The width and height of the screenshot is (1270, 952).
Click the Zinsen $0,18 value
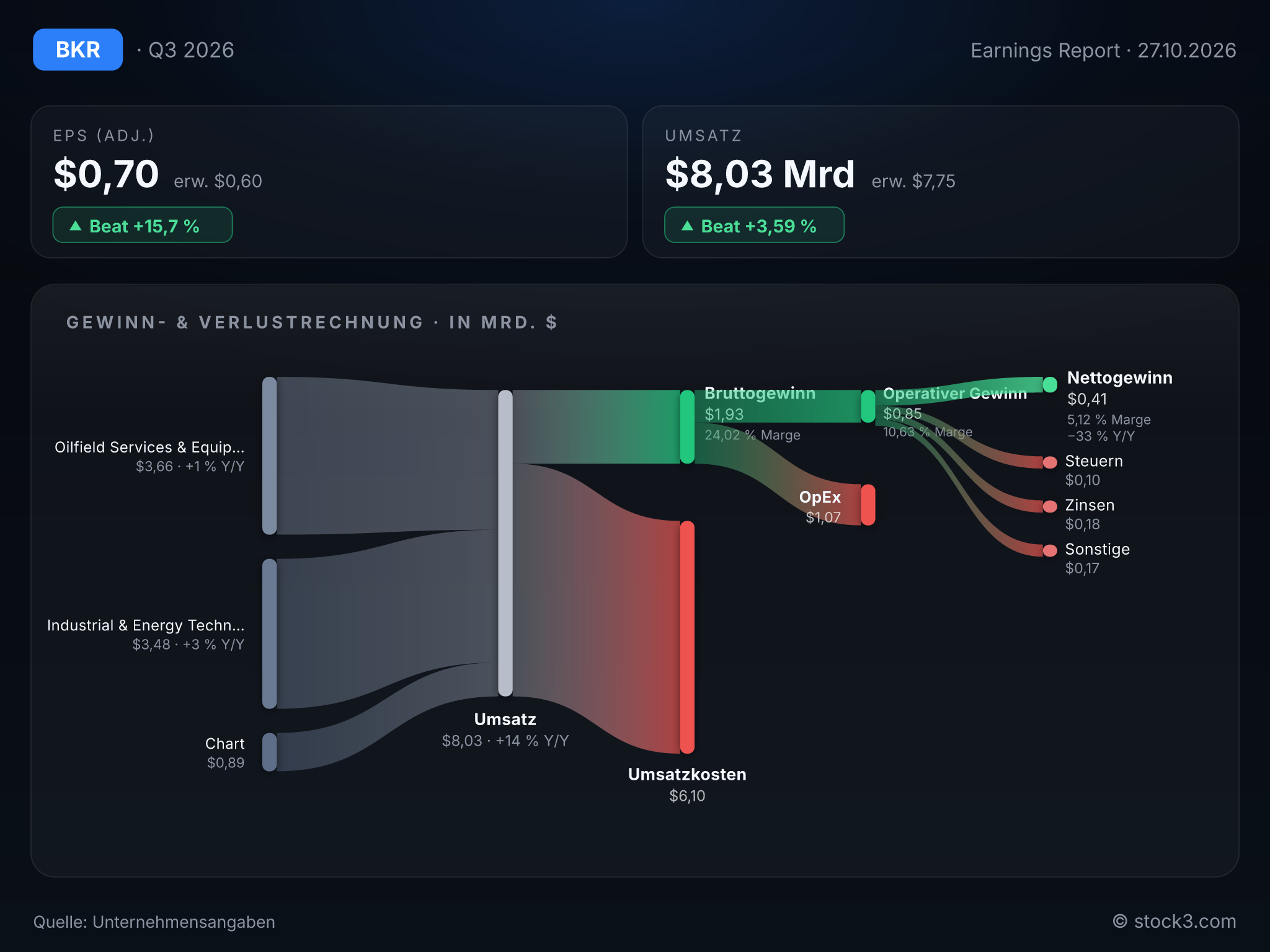pos(1083,524)
